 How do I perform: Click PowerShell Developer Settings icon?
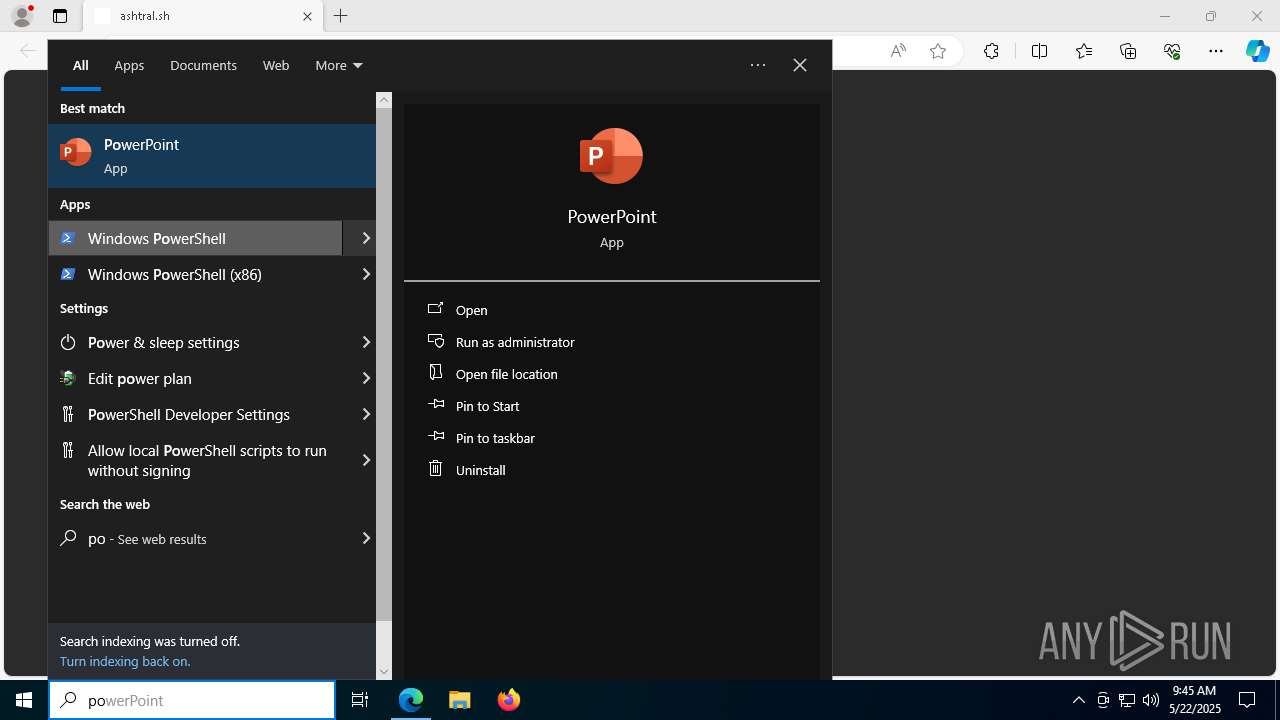68,414
